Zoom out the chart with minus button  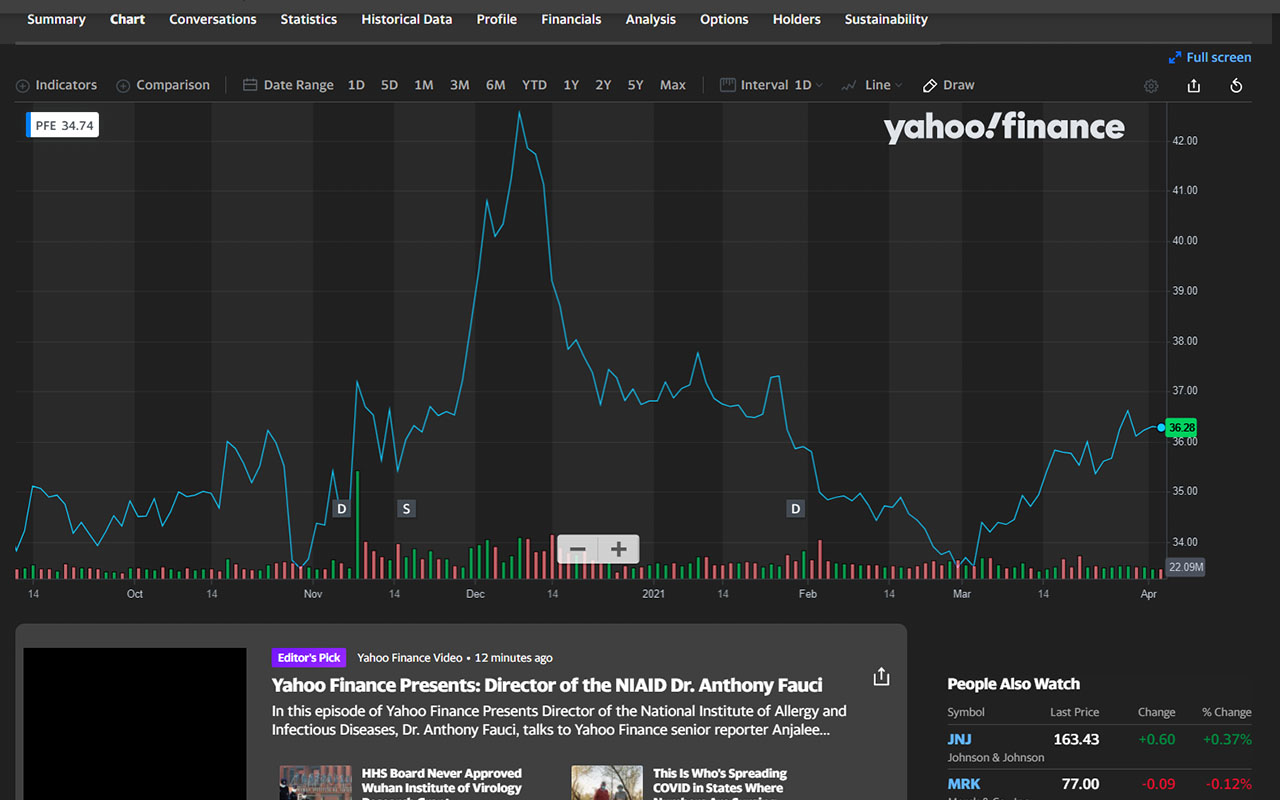(x=578, y=549)
